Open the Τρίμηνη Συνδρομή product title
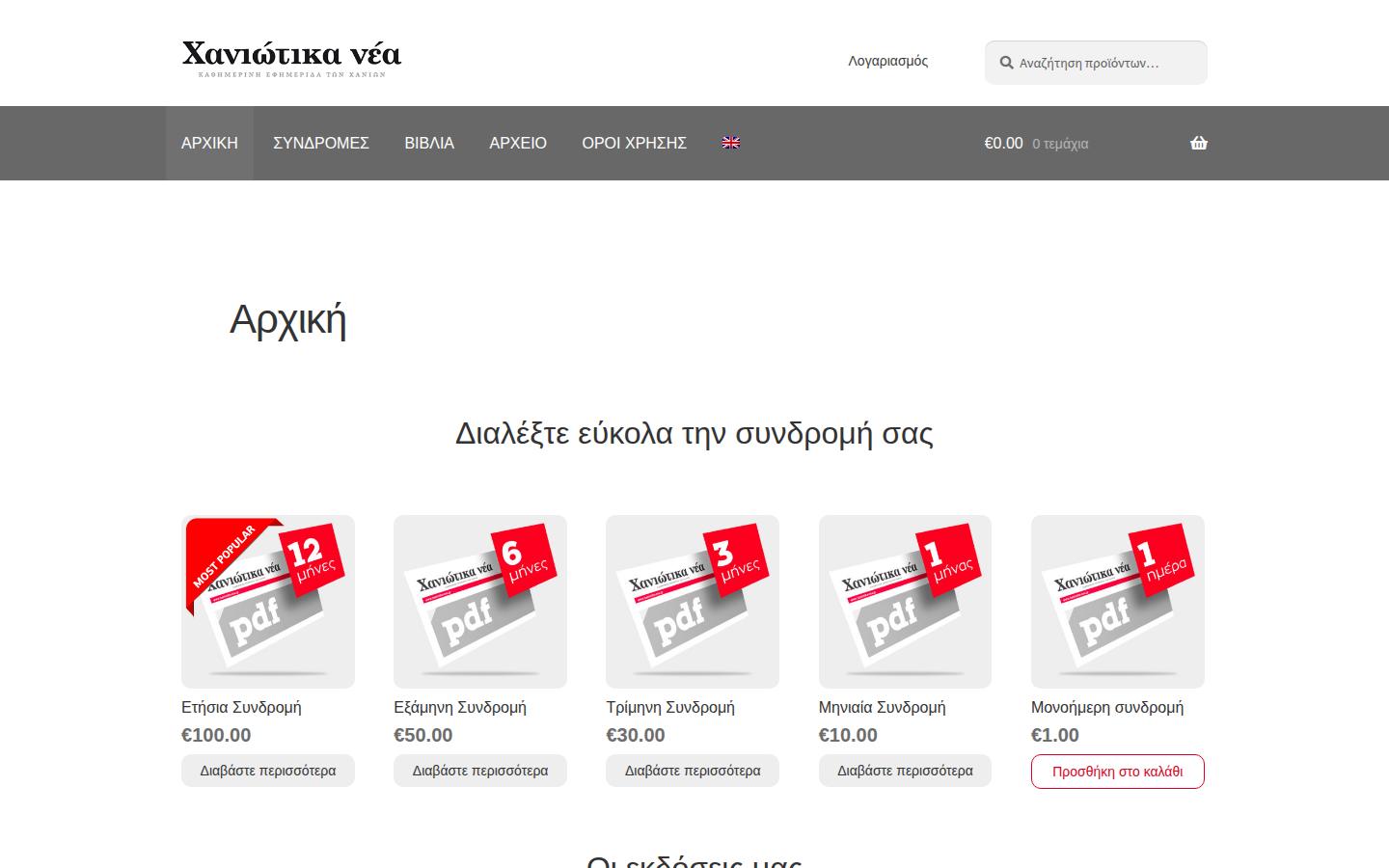Viewport: 1389px width, 868px height. click(670, 707)
